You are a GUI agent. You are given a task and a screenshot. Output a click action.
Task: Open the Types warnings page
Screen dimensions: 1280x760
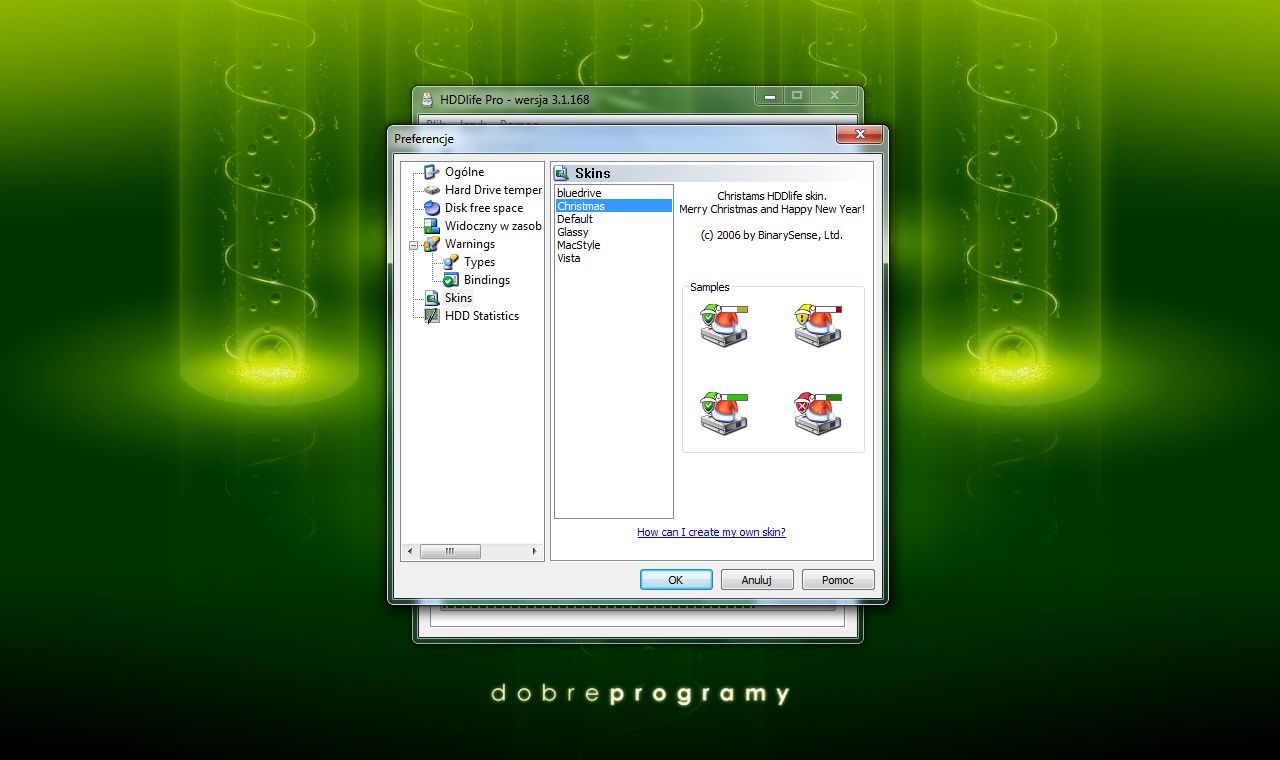click(x=479, y=262)
